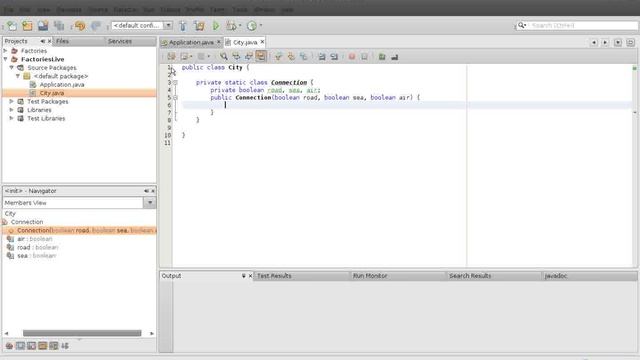Viewport: 640px width, 360px height.
Task: Toggle Highlight Search in editor toolbar
Action: pos(261,56)
